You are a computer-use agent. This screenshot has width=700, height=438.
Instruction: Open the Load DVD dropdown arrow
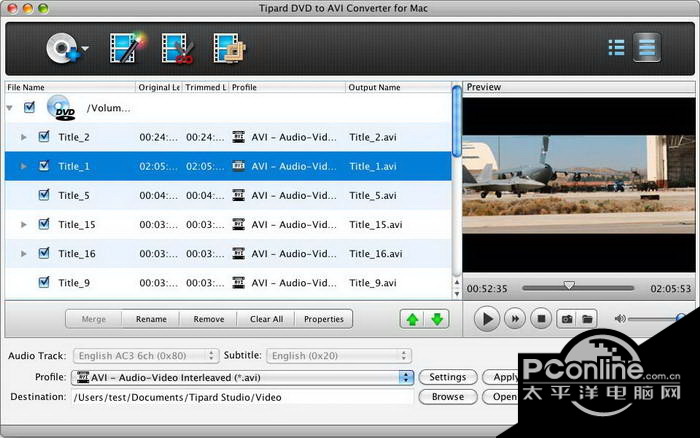click(85, 48)
